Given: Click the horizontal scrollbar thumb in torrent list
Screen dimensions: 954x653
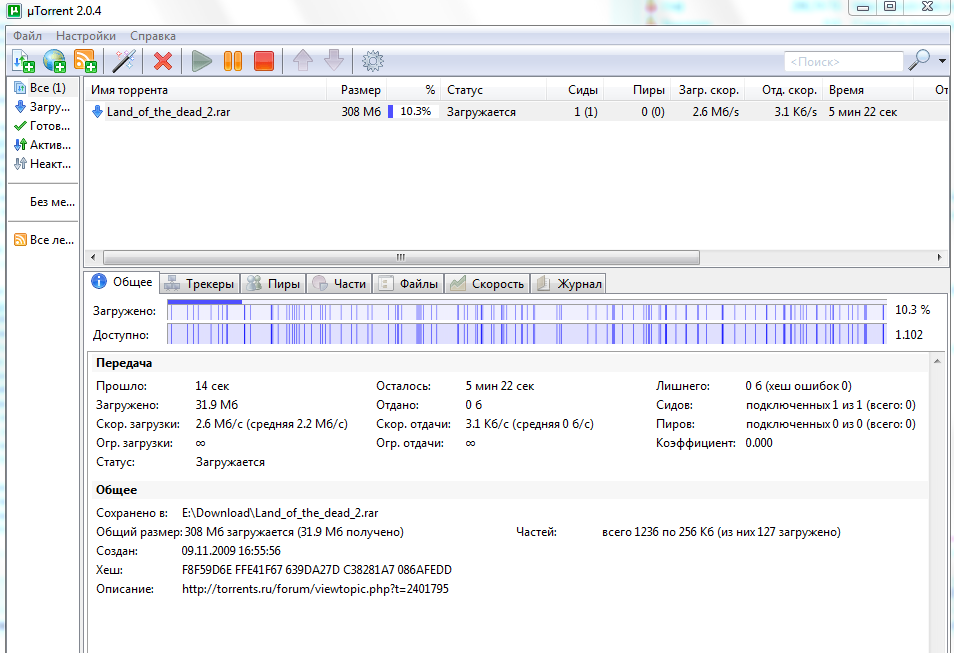Looking at the screenshot, I should coord(401,257).
